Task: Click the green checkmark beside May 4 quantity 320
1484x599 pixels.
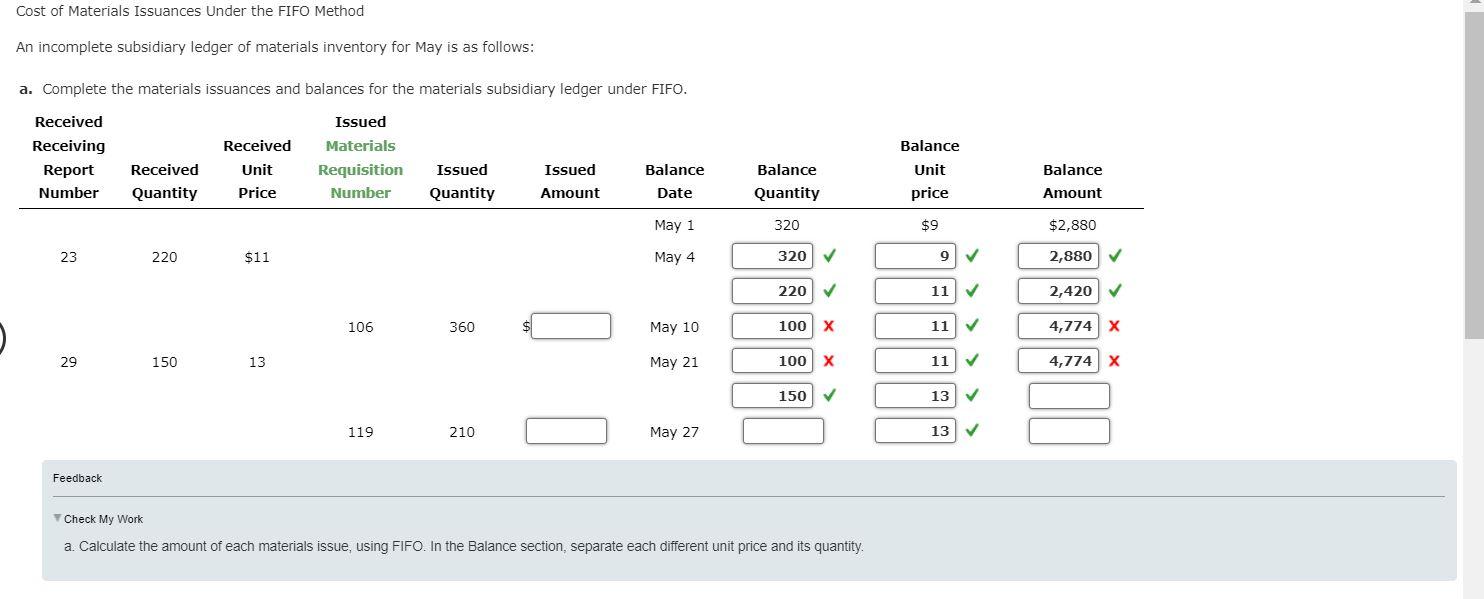Action: tap(826, 256)
